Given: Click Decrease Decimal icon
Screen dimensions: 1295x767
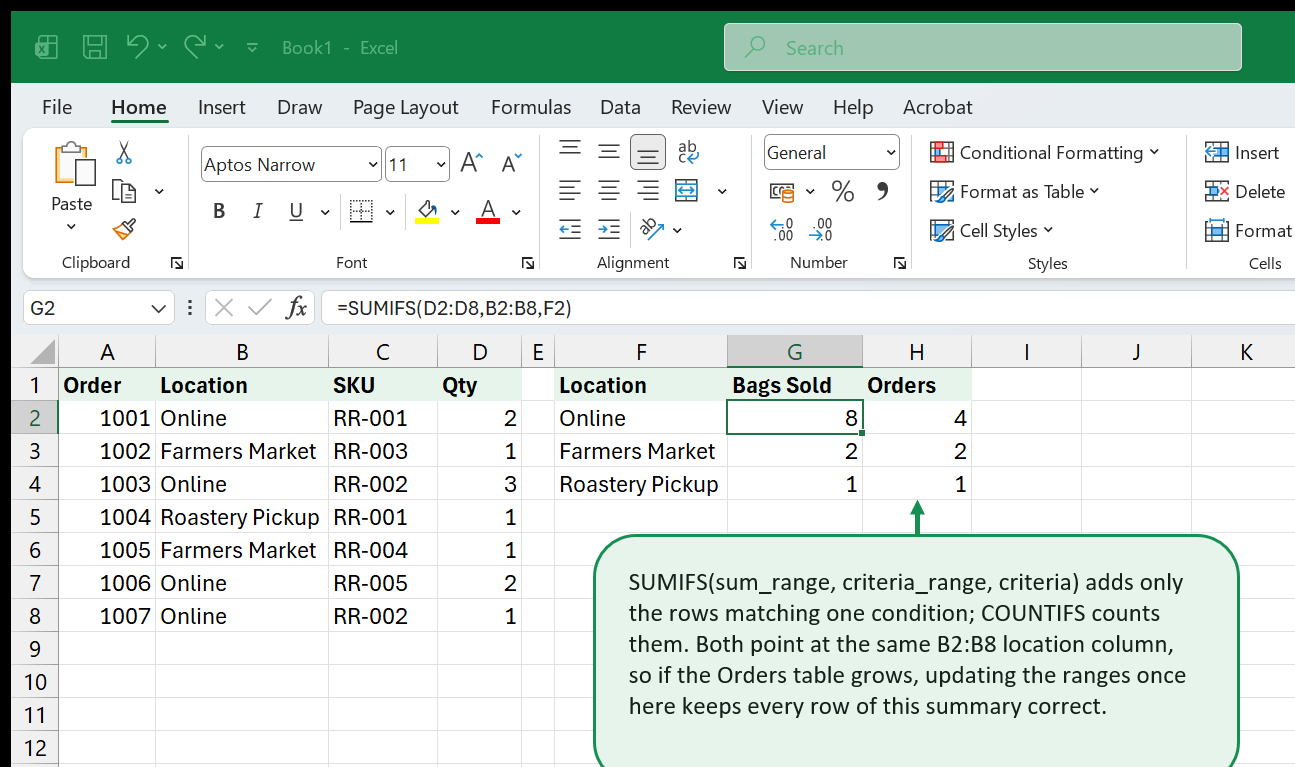Looking at the screenshot, I should click(821, 230).
